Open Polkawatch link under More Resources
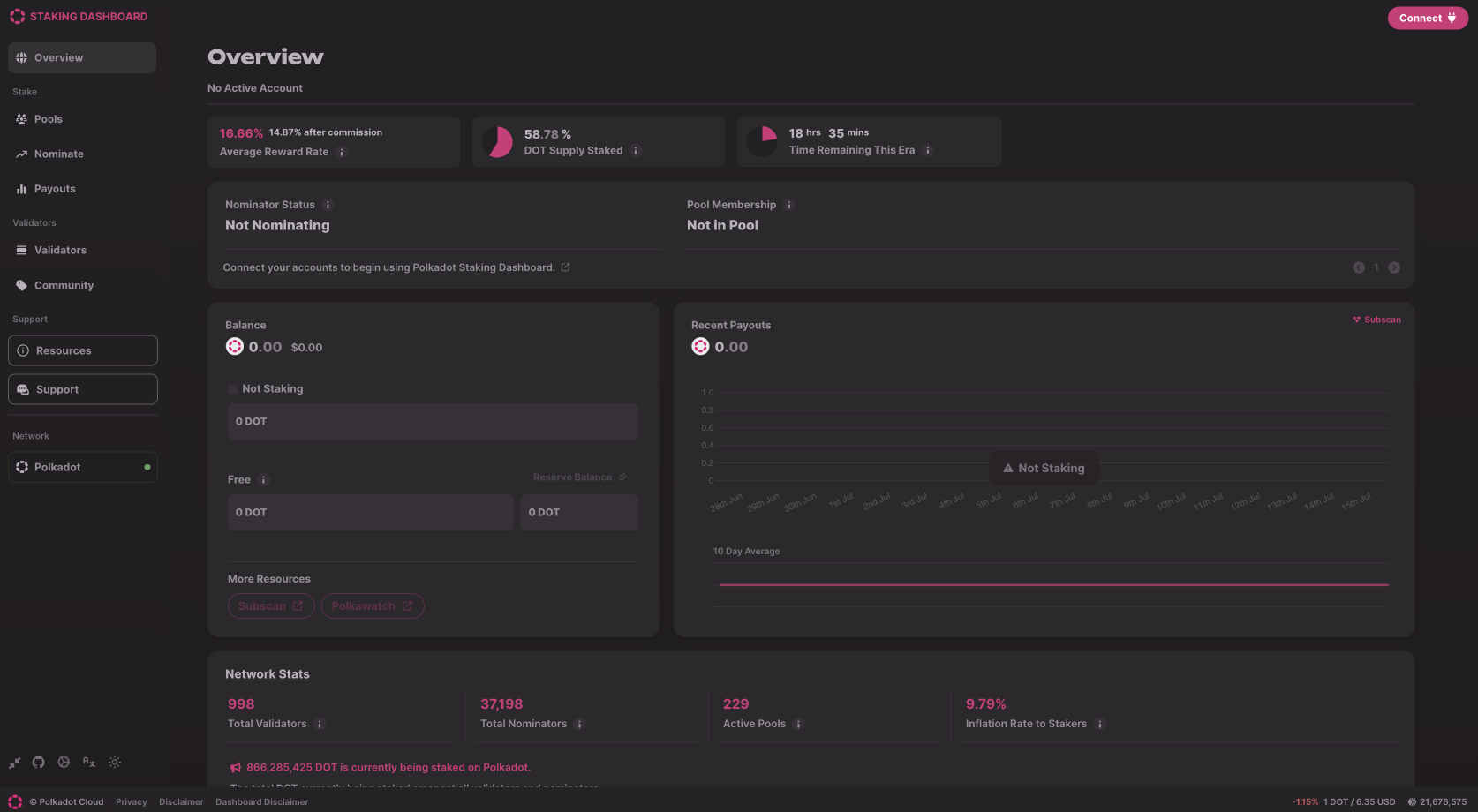Image resolution: width=1478 pixels, height=812 pixels. pos(373,606)
